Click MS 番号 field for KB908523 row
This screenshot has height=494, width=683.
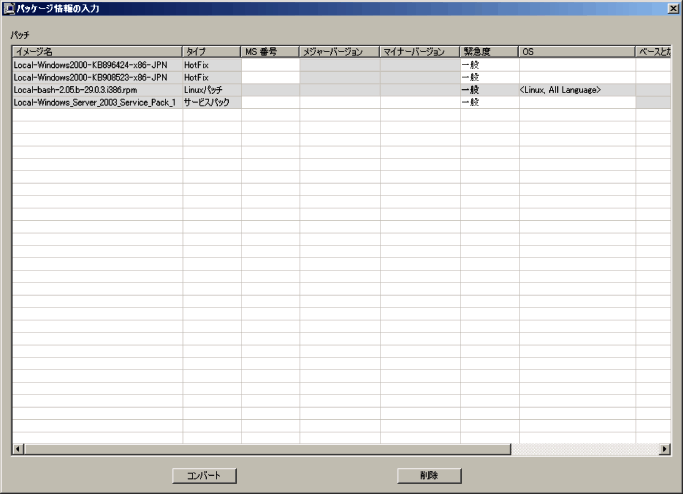point(270,78)
